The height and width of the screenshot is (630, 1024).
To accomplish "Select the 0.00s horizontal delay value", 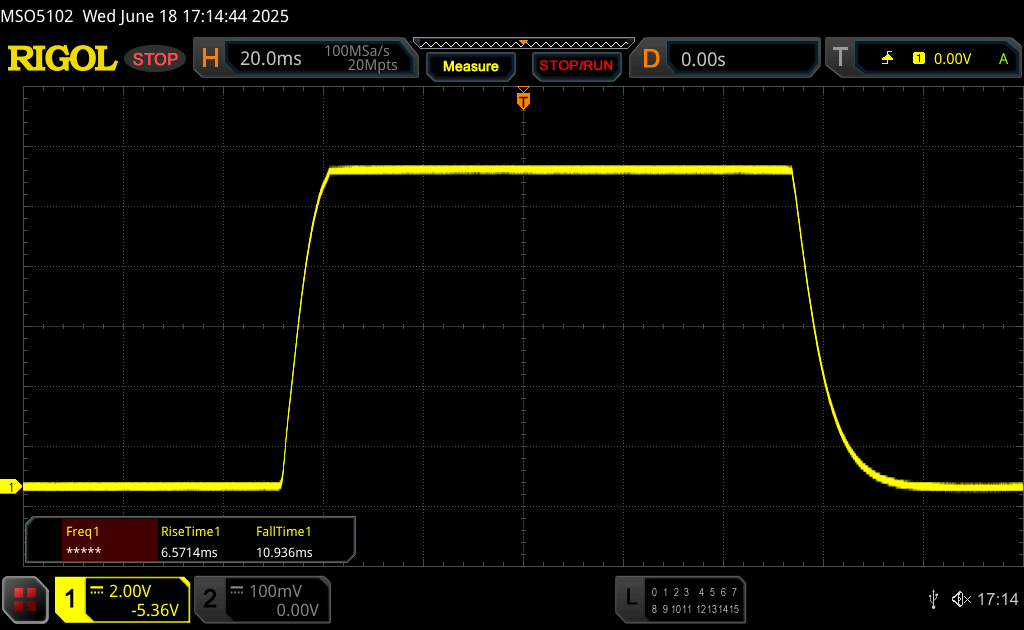I will click(x=703, y=59).
